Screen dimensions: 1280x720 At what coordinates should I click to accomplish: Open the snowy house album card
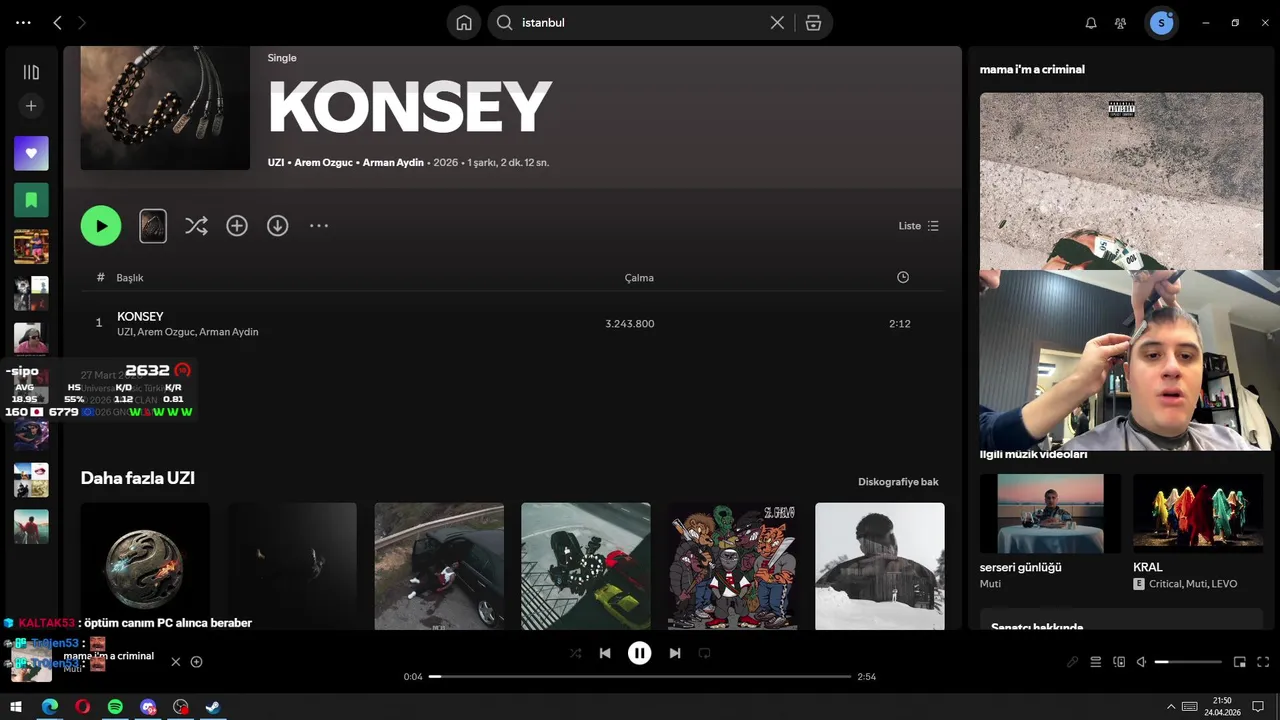pos(880,566)
